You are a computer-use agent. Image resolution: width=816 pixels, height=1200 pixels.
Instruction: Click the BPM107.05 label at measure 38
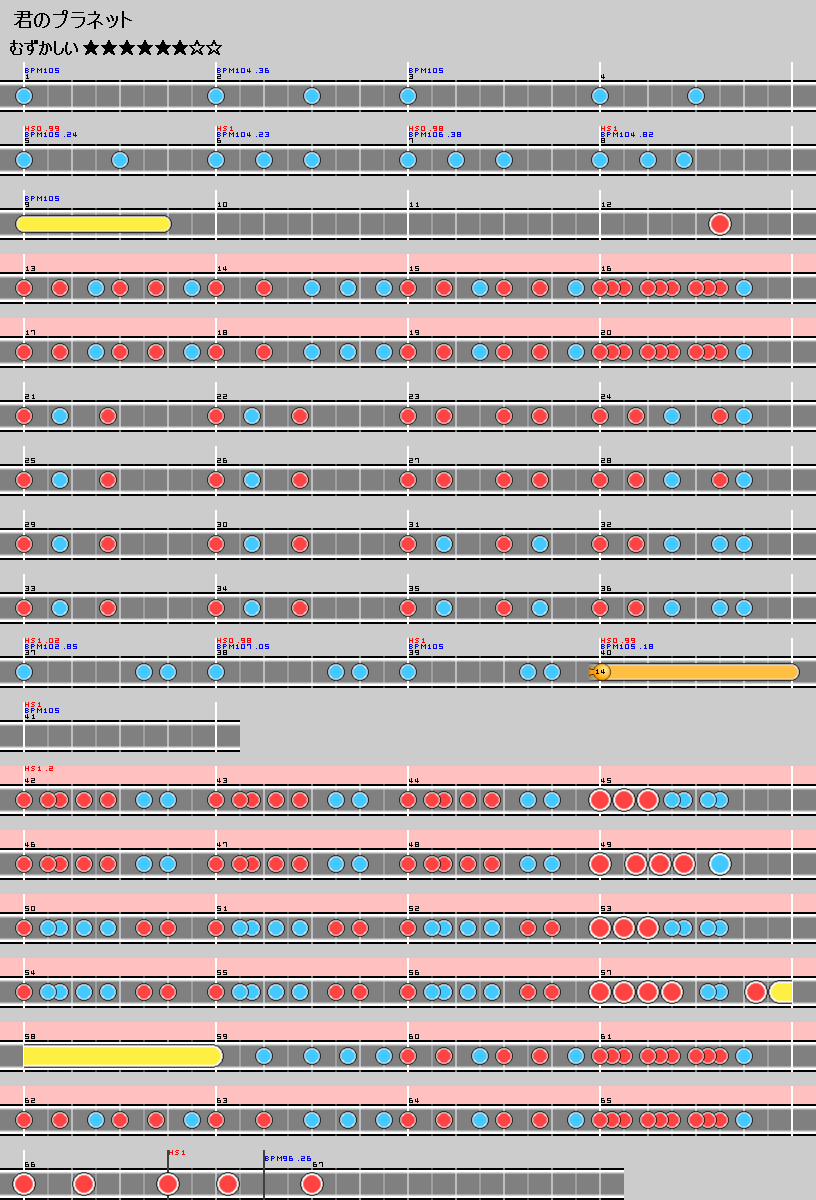(x=243, y=647)
